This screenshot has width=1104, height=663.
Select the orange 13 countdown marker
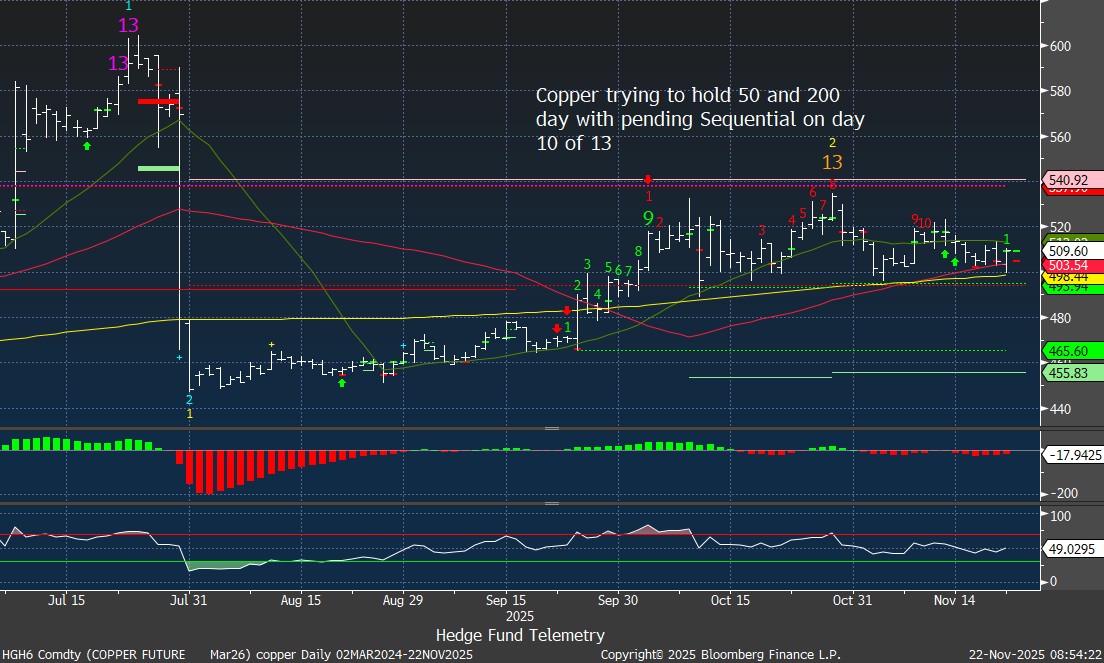(x=832, y=162)
